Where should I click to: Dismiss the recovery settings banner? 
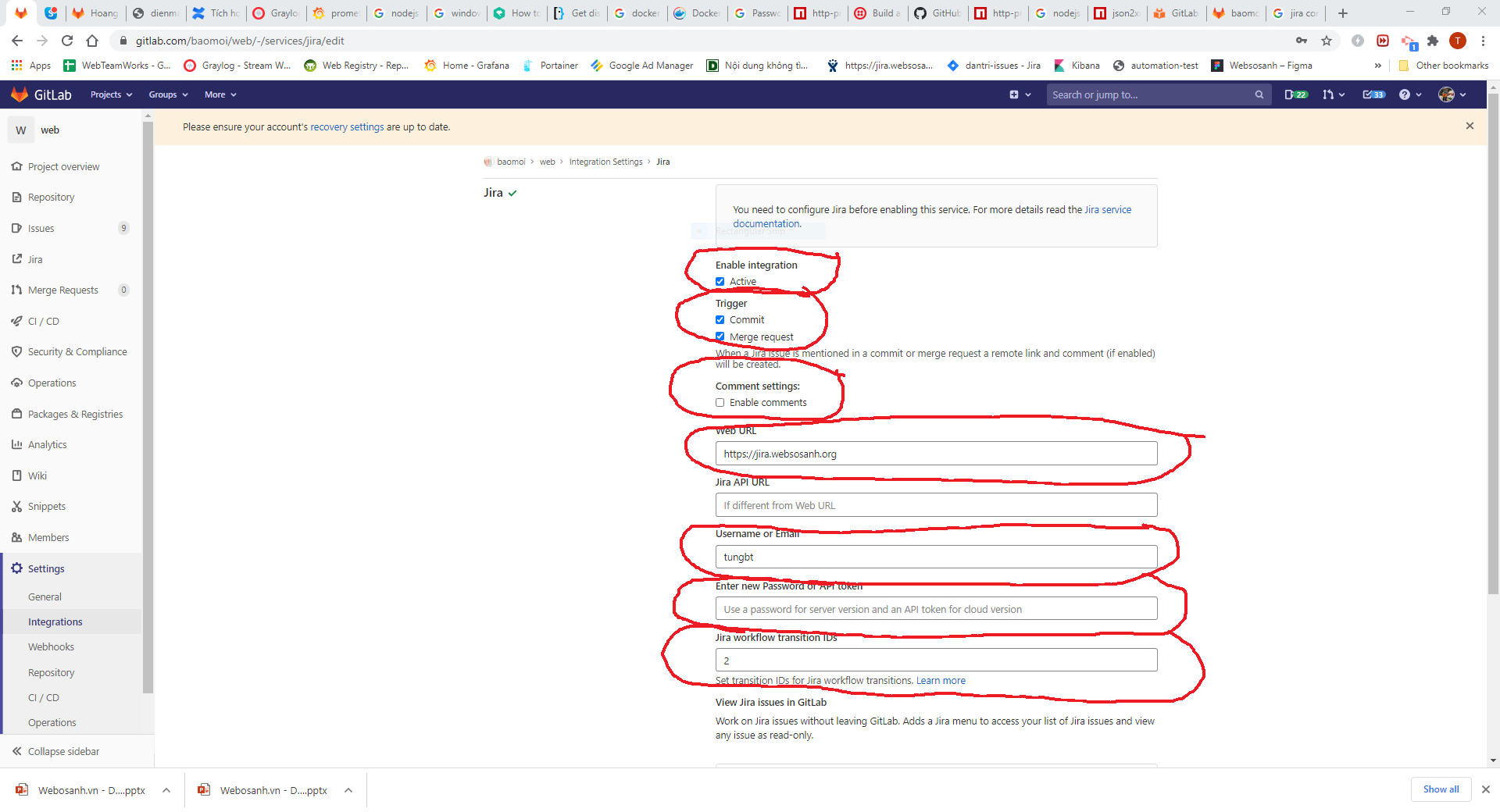point(1470,126)
